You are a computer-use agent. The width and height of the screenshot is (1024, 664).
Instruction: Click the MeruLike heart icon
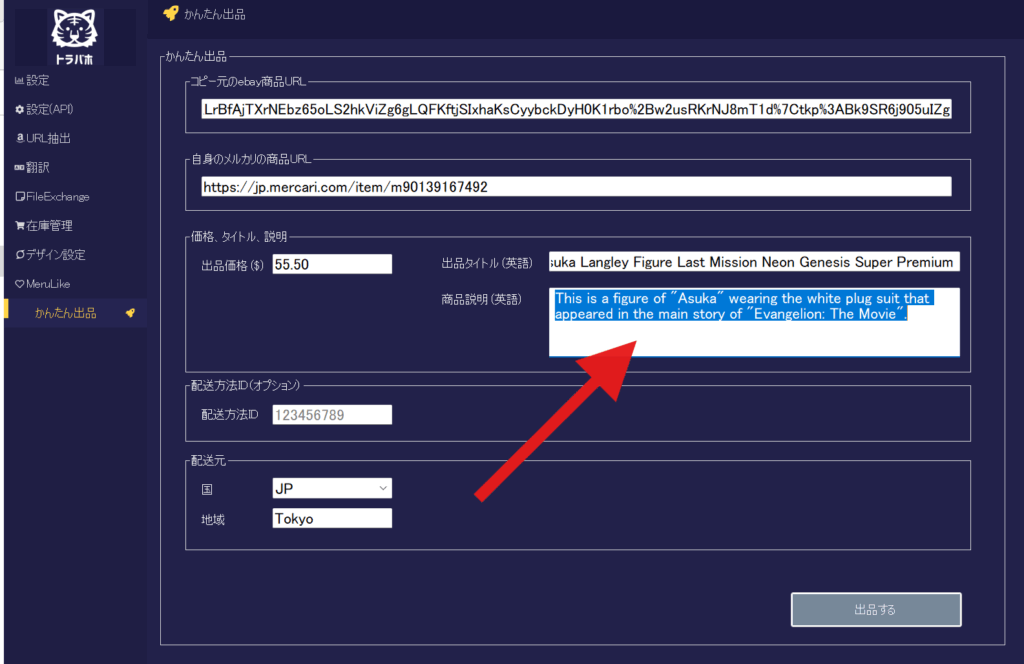click(19, 284)
